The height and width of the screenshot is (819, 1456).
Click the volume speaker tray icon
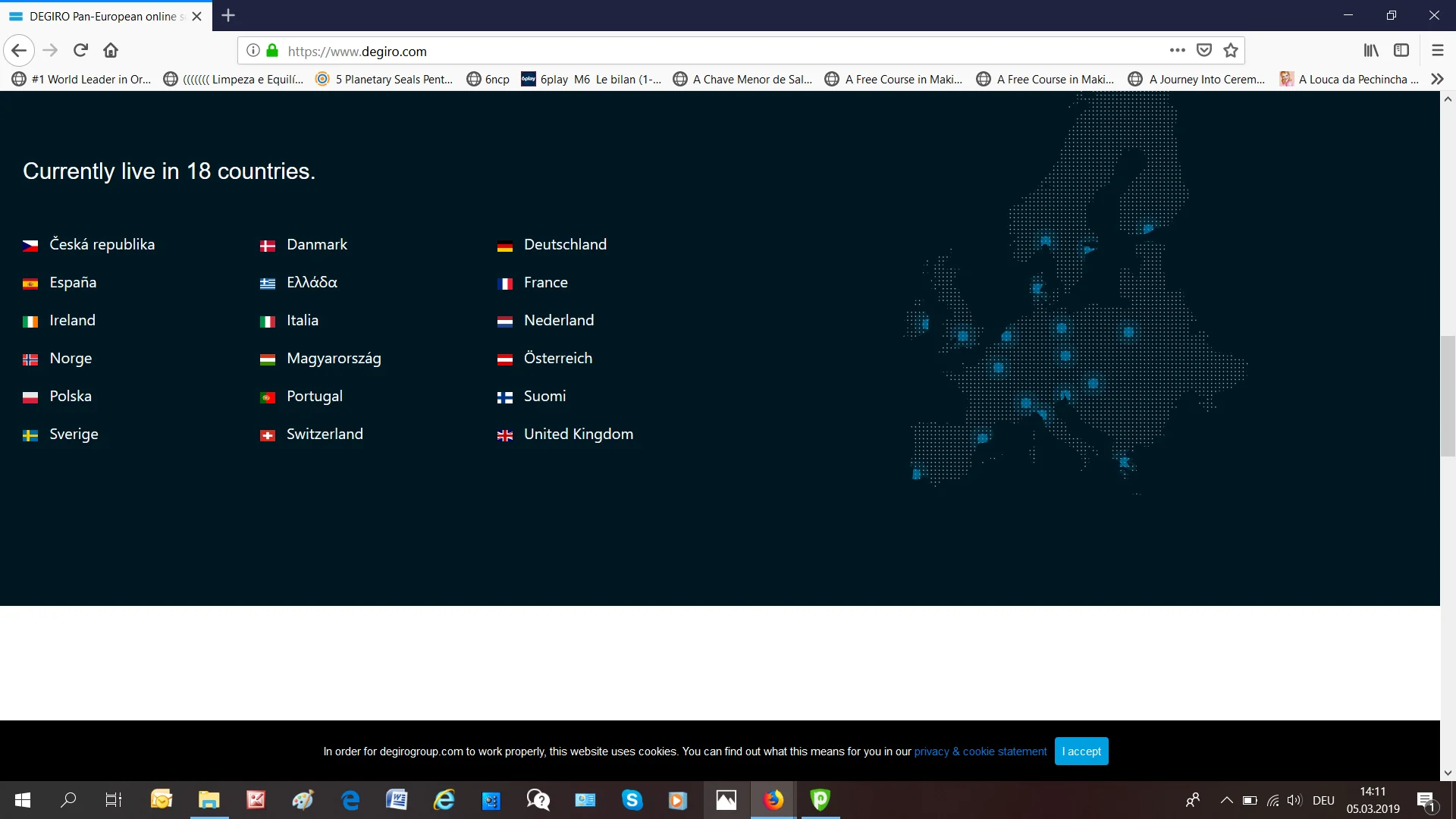point(1294,800)
